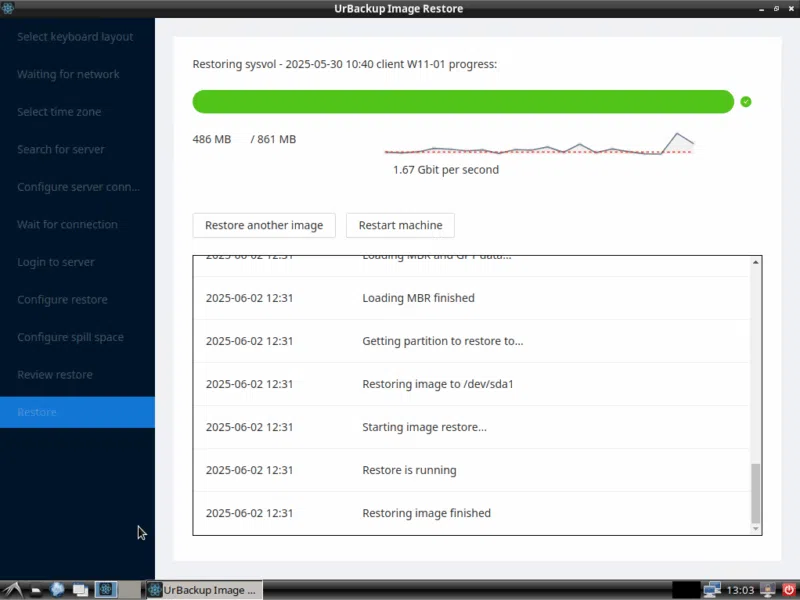This screenshot has width=800, height=600.
Task: Close the UrBackup Image Restore window
Action: [x=791, y=9]
